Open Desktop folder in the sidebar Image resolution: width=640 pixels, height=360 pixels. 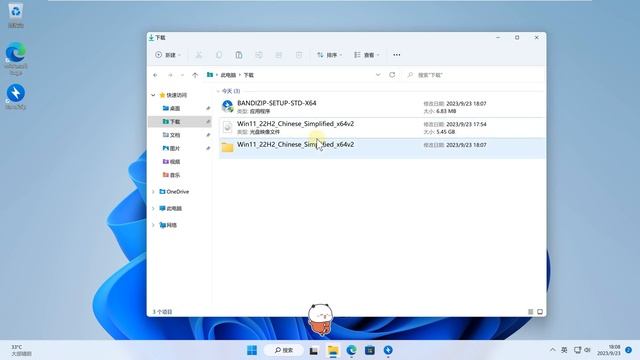coord(171,109)
